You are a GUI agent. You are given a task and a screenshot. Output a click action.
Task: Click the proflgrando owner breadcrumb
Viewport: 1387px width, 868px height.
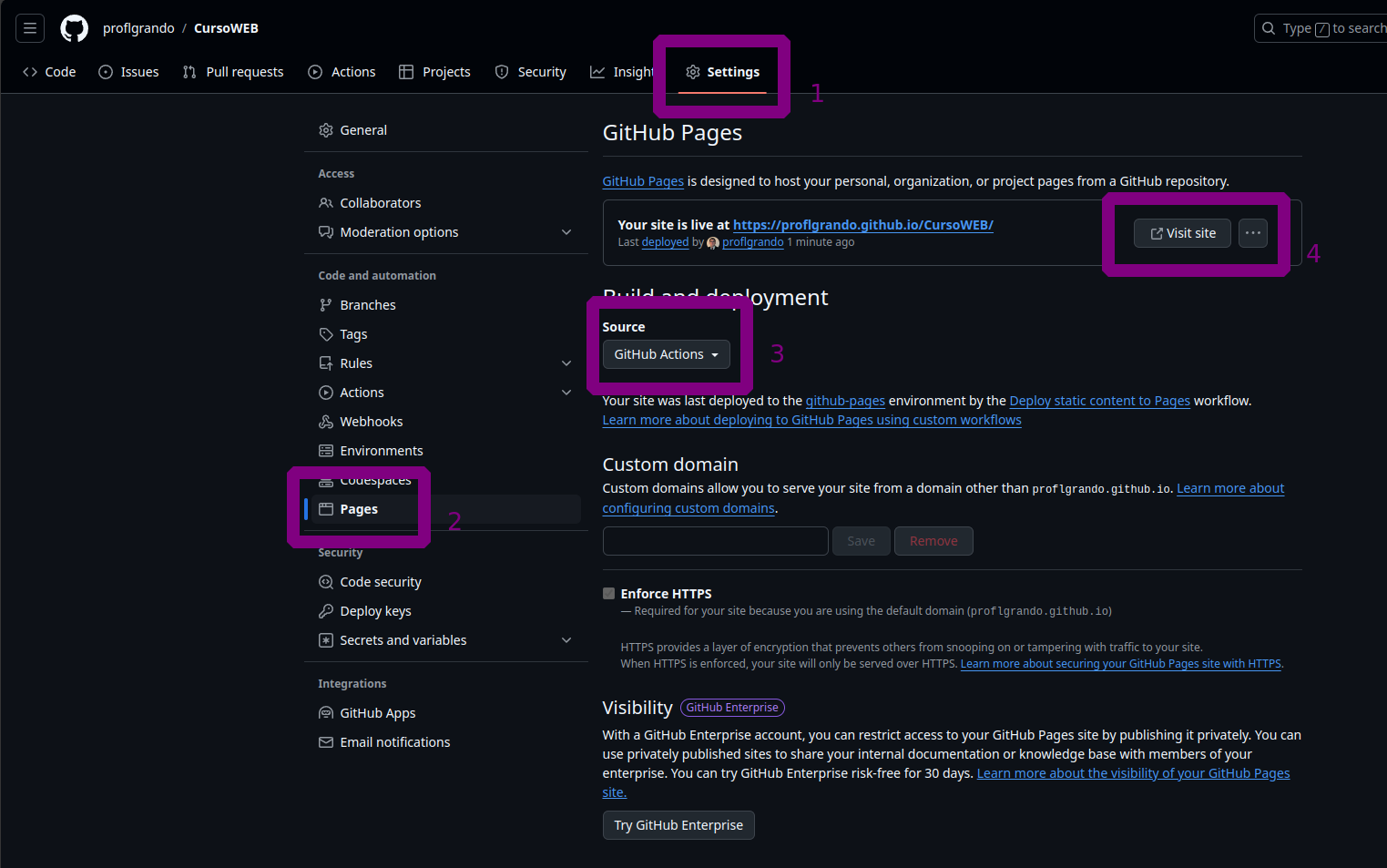pos(138,28)
